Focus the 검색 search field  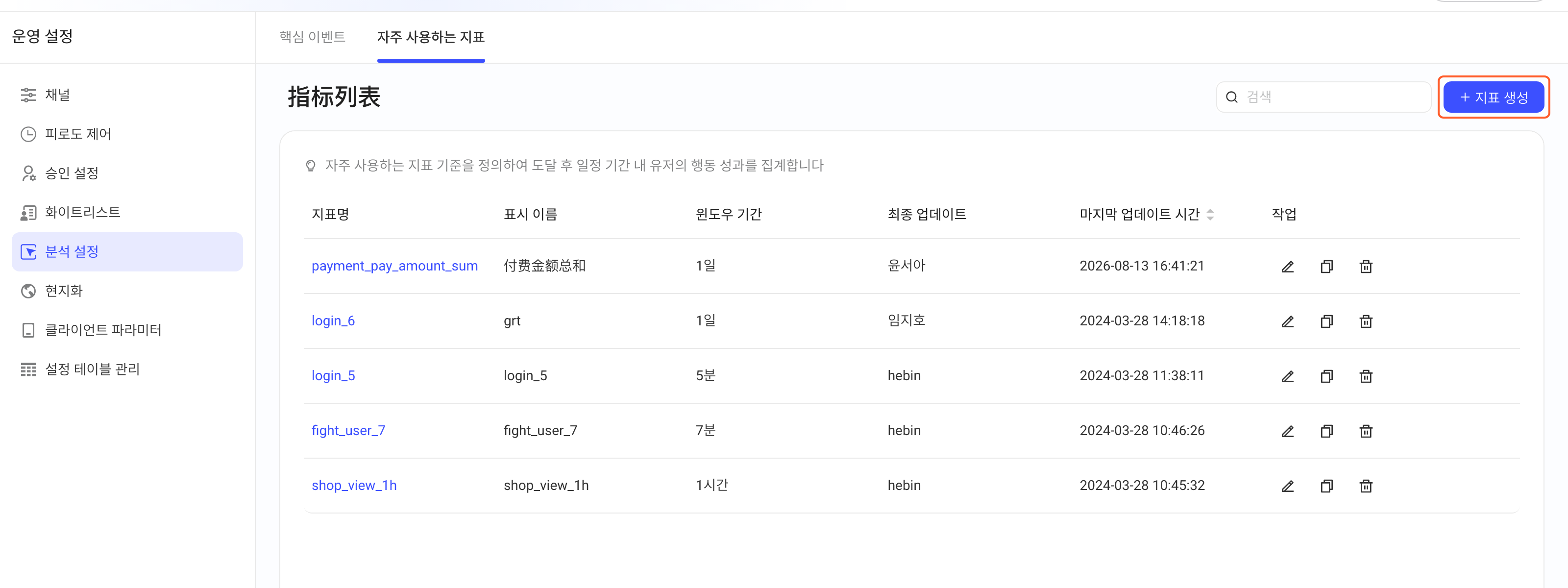pyautogui.click(x=1323, y=98)
